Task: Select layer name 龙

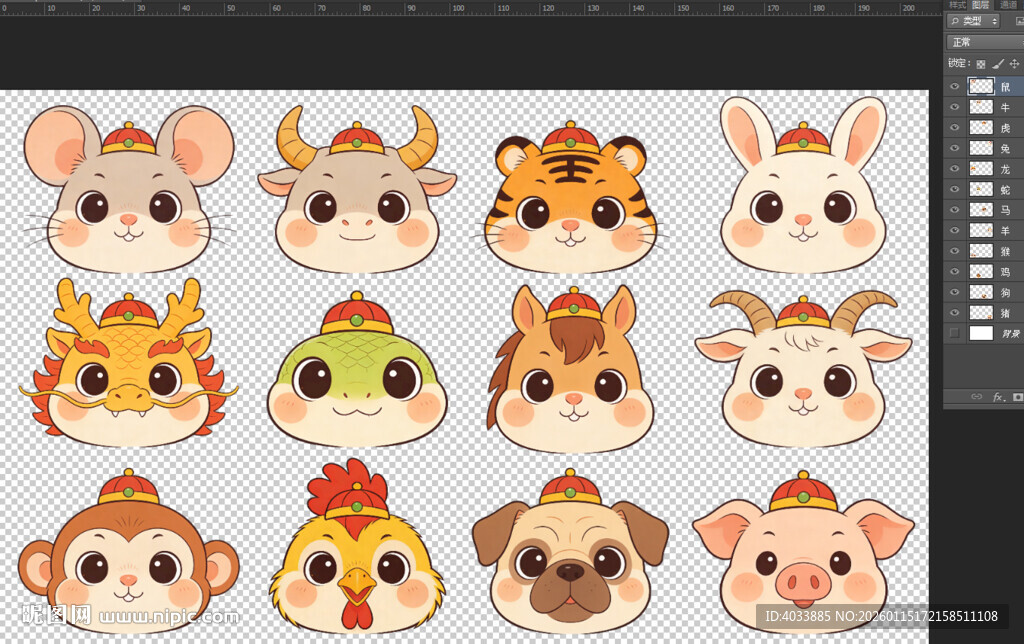Action: click(x=1006, y=169)
